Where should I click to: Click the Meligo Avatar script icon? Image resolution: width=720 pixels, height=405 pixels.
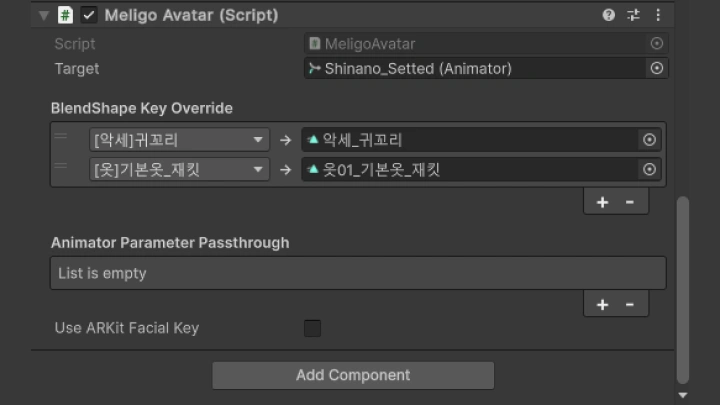(65, 15)
